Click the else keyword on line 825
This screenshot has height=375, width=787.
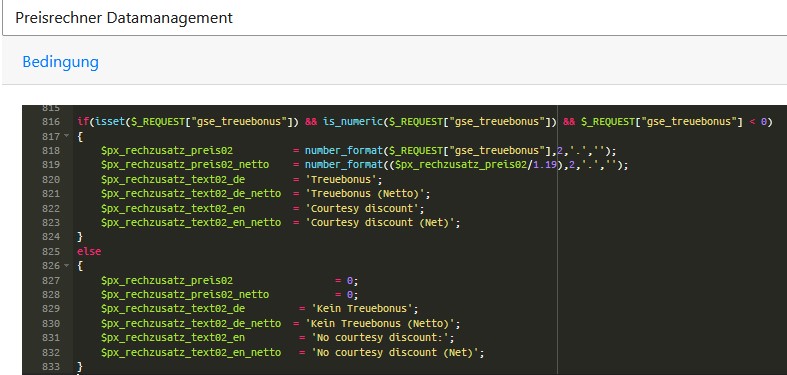[x=89, y=251]
